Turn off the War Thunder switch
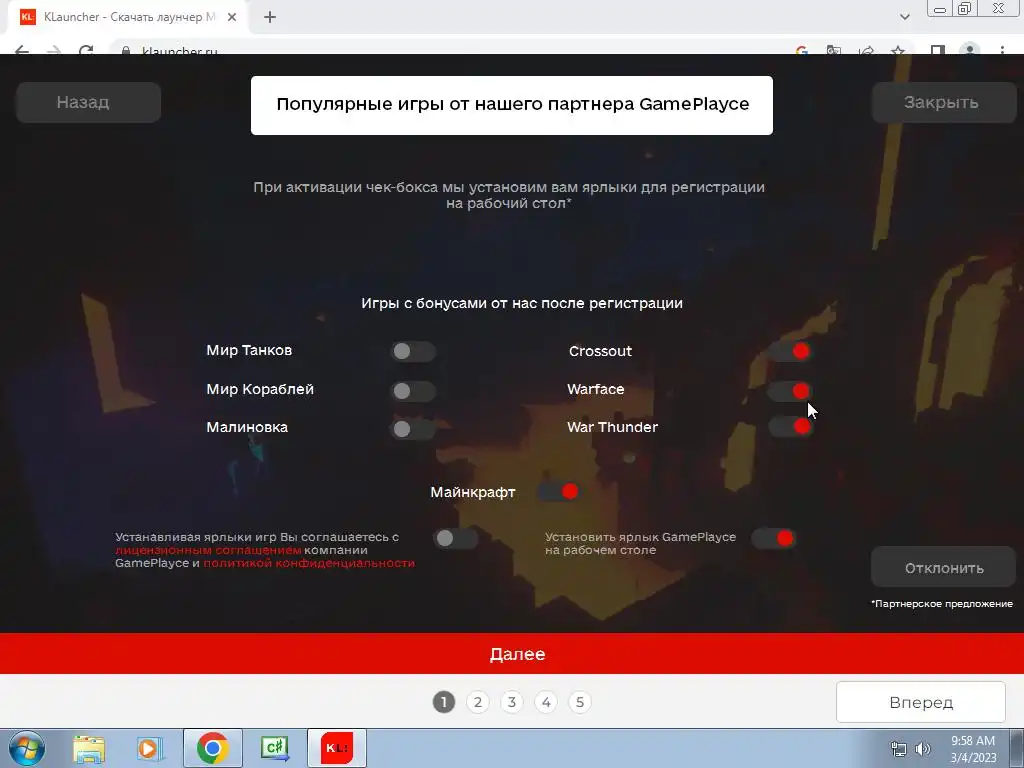Viewport: 1024px width, 768px height. pyautogui.click(x=790, y=426)
